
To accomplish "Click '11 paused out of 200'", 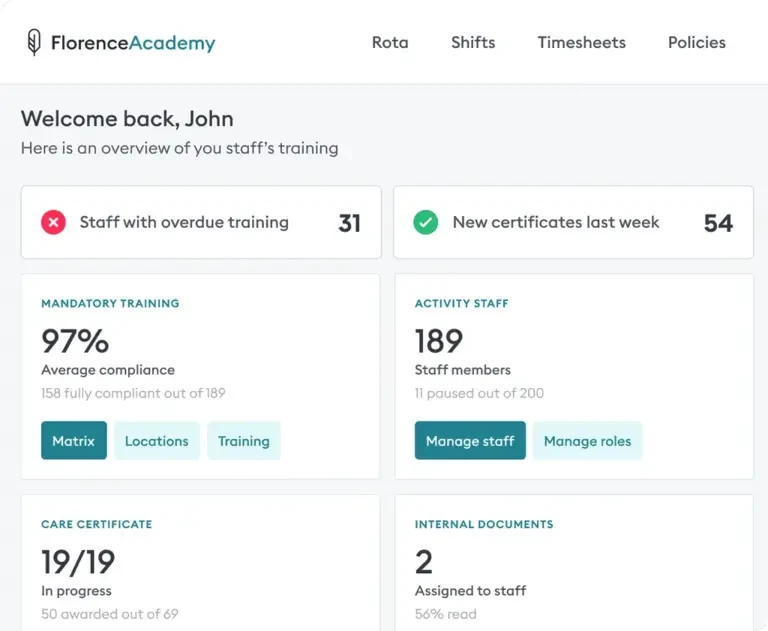I will [479, 393].
